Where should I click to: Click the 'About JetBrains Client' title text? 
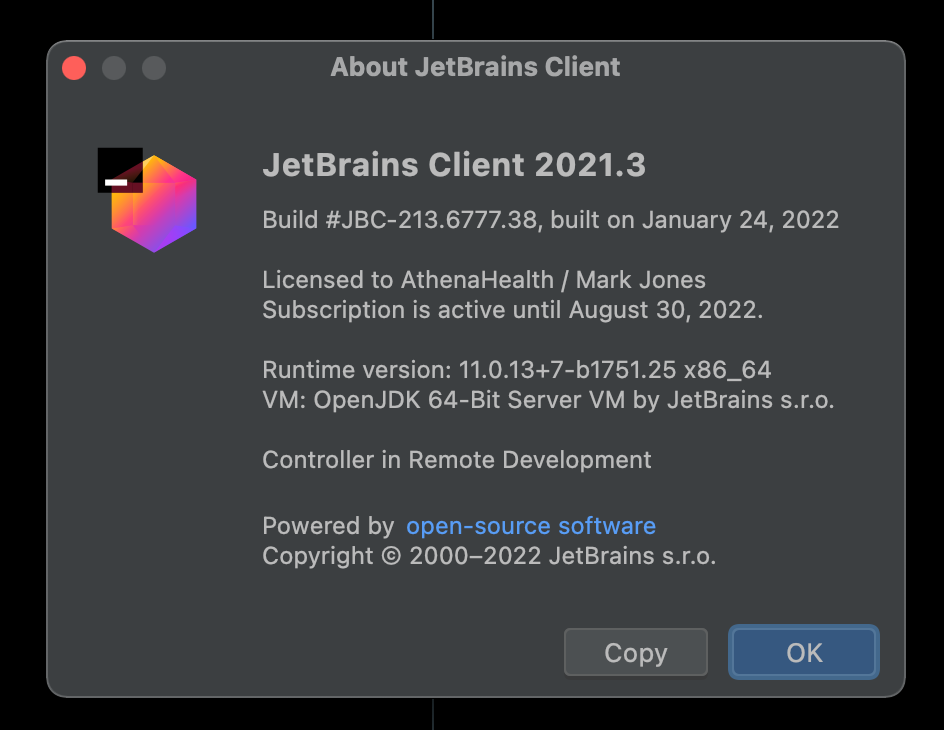click(x=475, y=67)
